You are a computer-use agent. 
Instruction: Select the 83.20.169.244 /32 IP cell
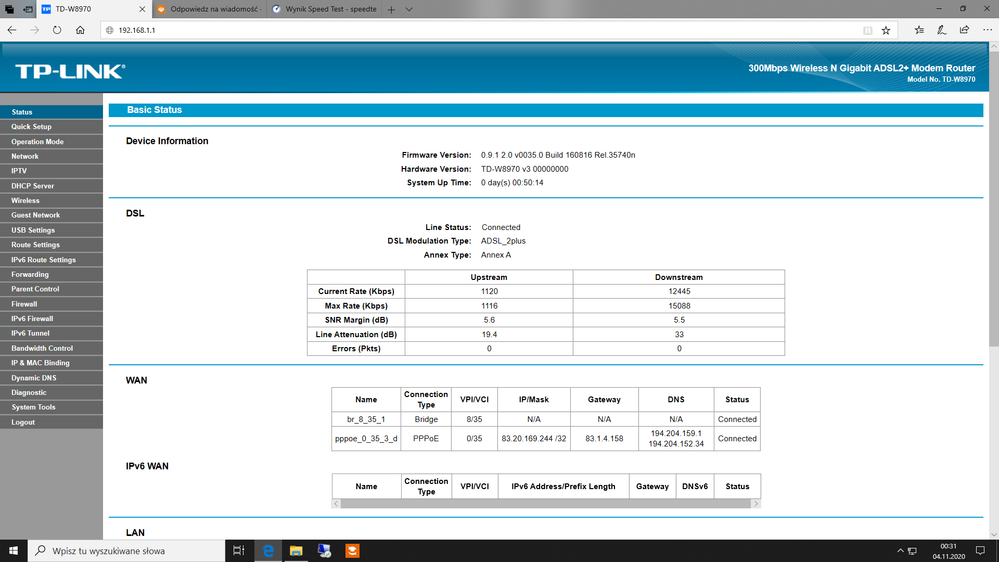[x=534, y=438]
